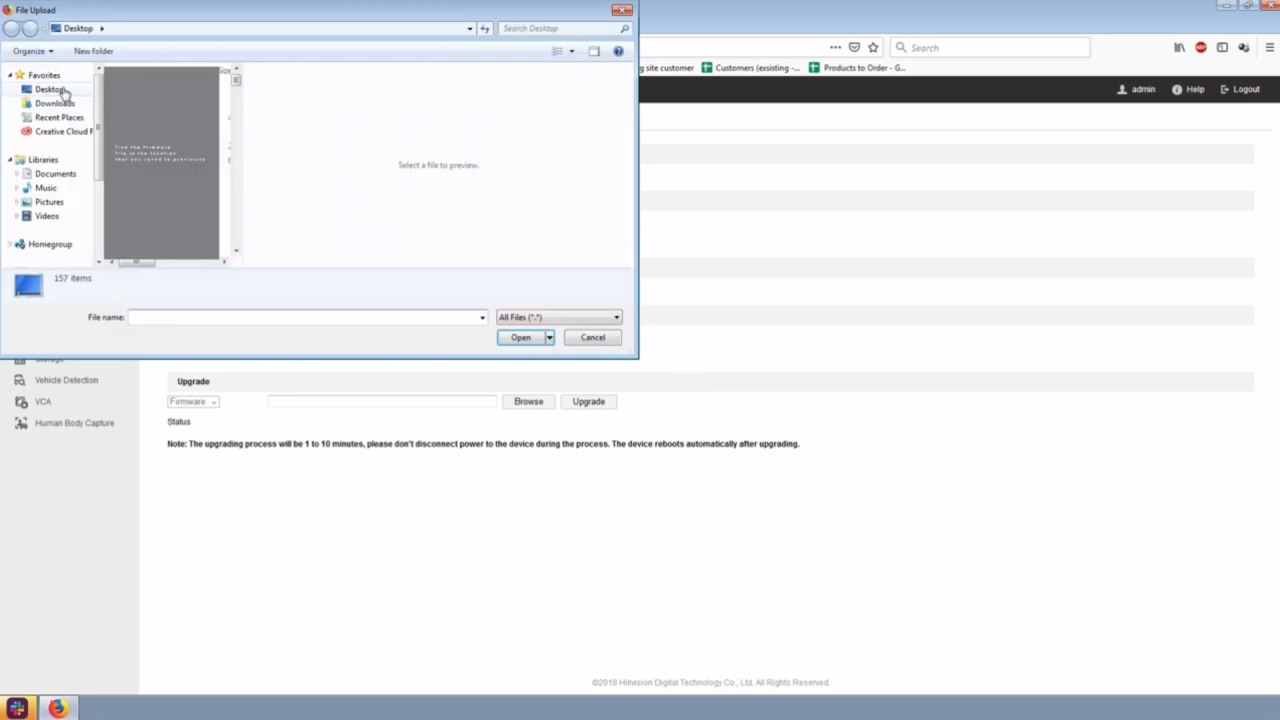Open Firefox from the taskbar

[57, 708]
